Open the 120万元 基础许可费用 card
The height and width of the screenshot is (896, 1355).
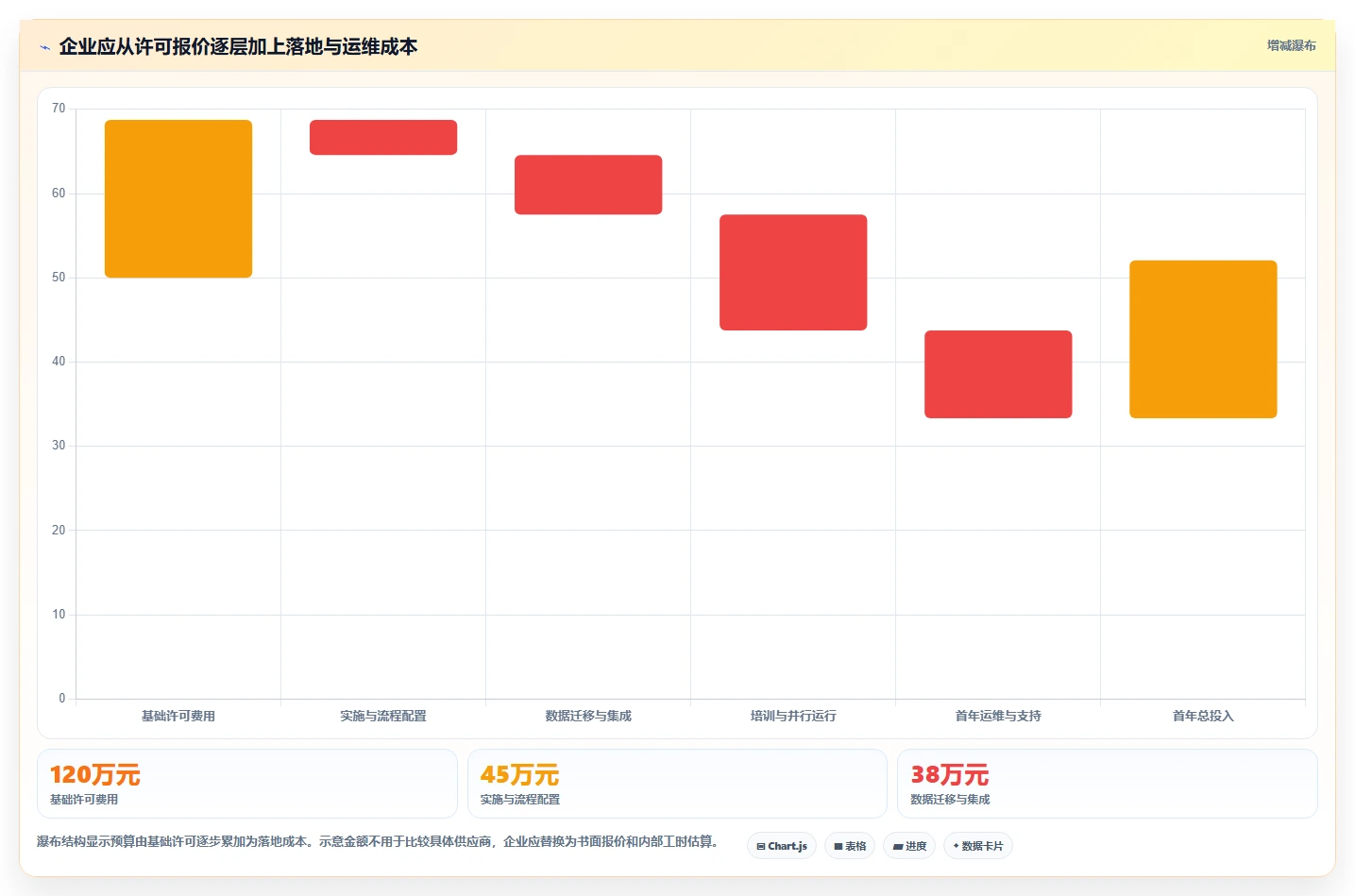247,784
